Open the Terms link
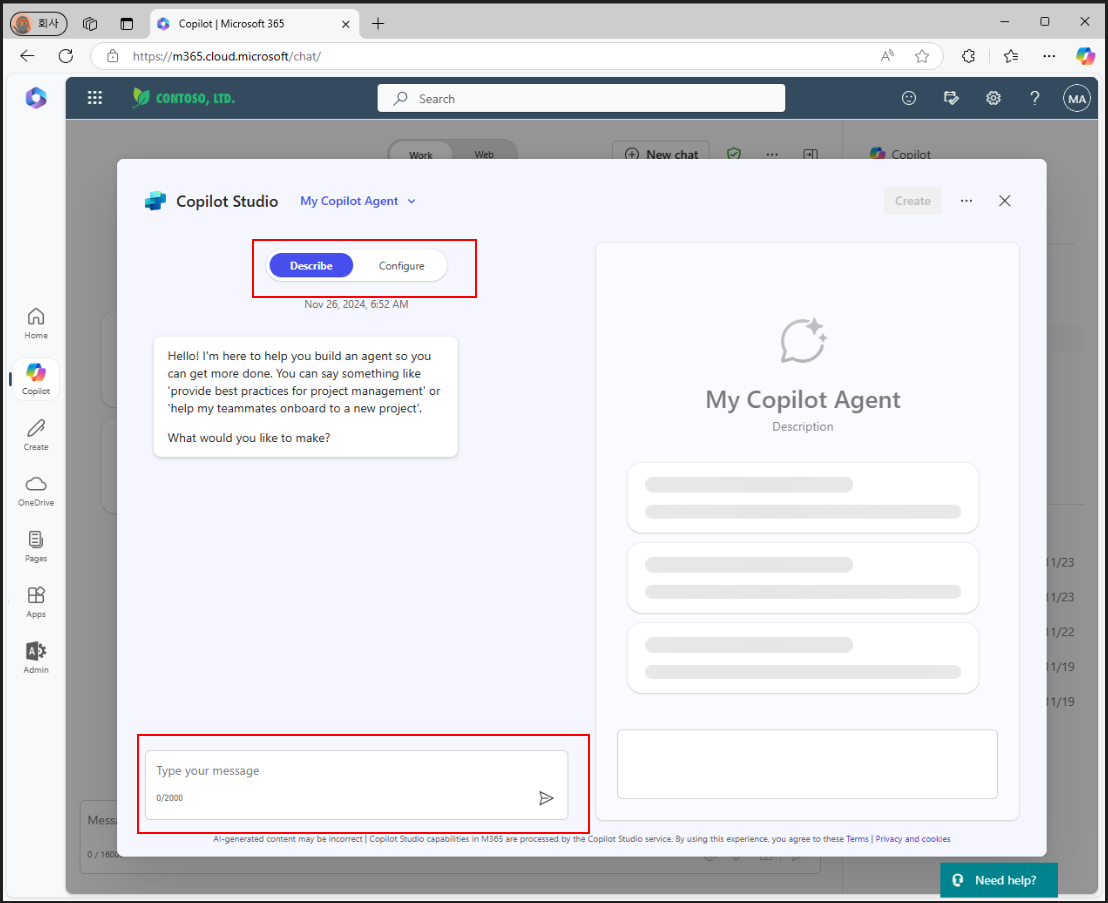 pyautogui.click(x=857, y=839)
